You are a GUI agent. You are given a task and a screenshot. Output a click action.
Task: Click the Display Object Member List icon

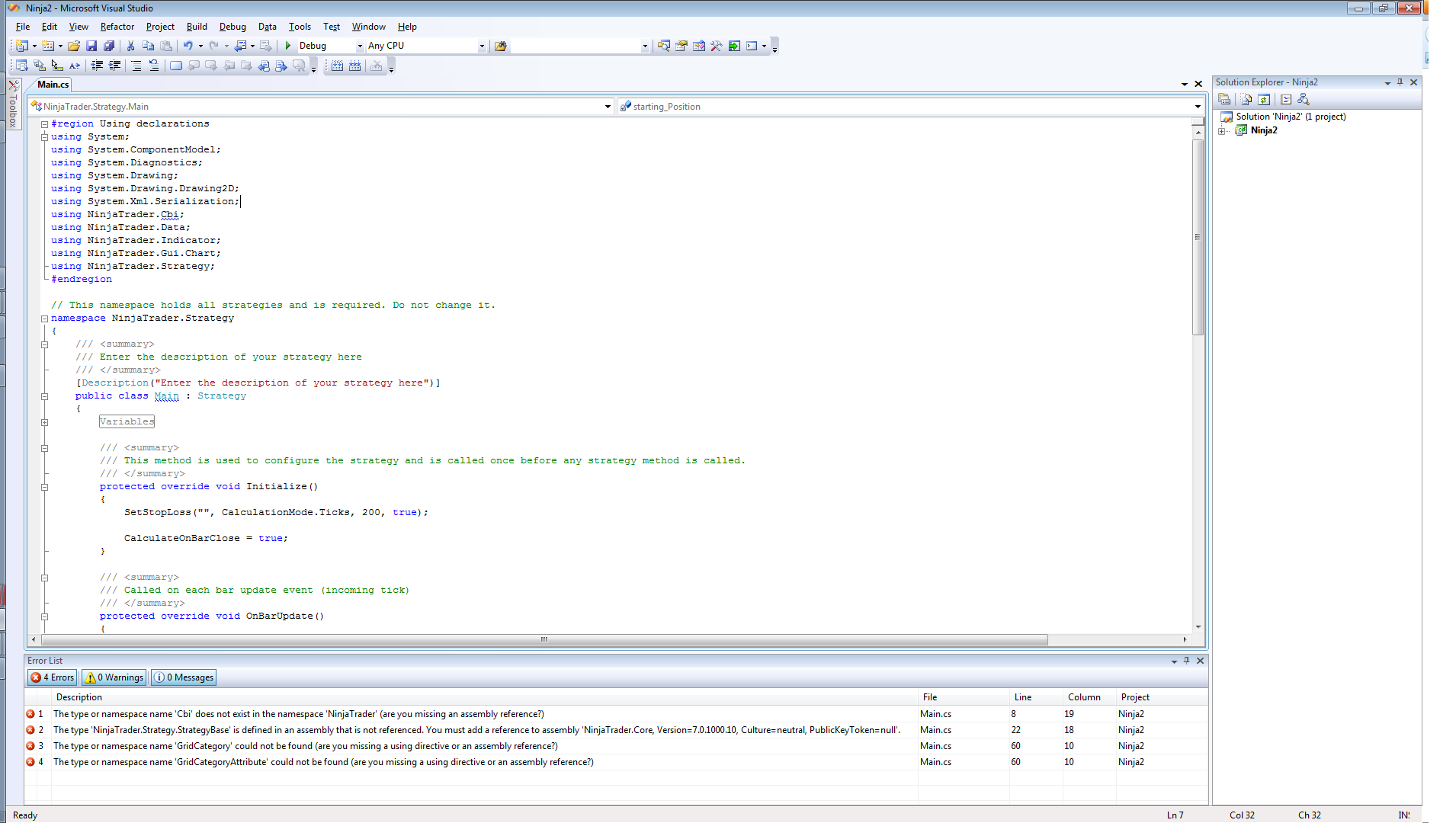[x=22, y=66]
